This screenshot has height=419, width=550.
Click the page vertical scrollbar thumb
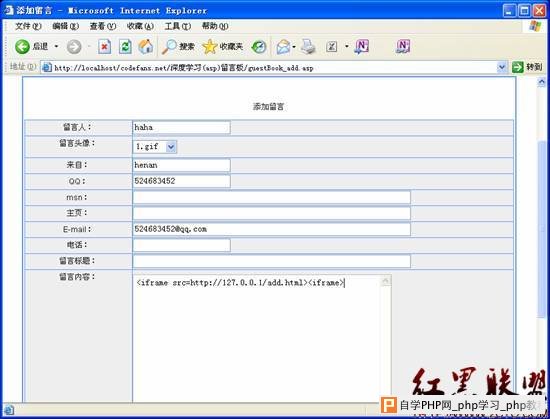click(x=542, y=229)
